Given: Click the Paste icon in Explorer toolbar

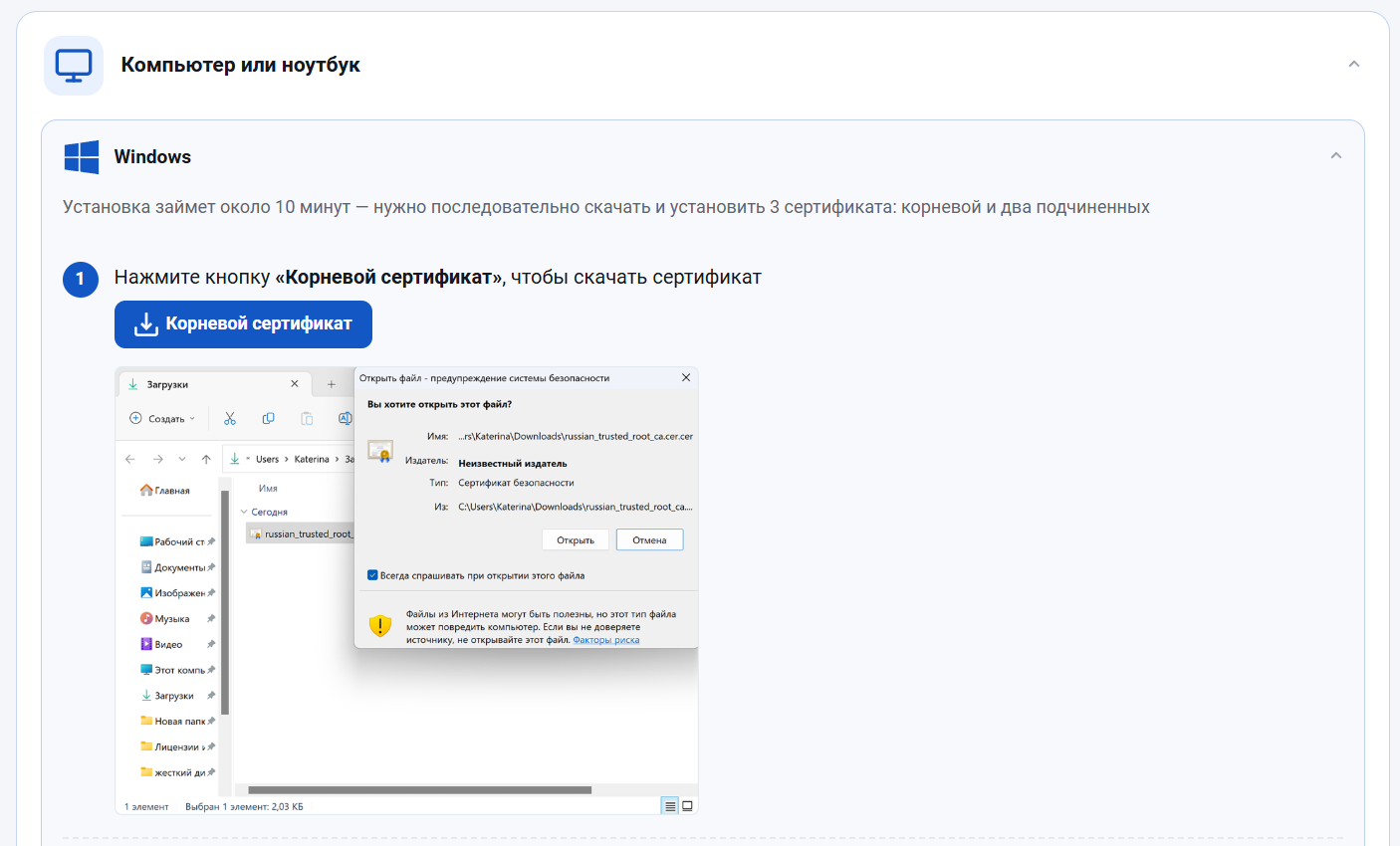Looking at the screenshot, I should pyautogui.click(x=307, y=419).
